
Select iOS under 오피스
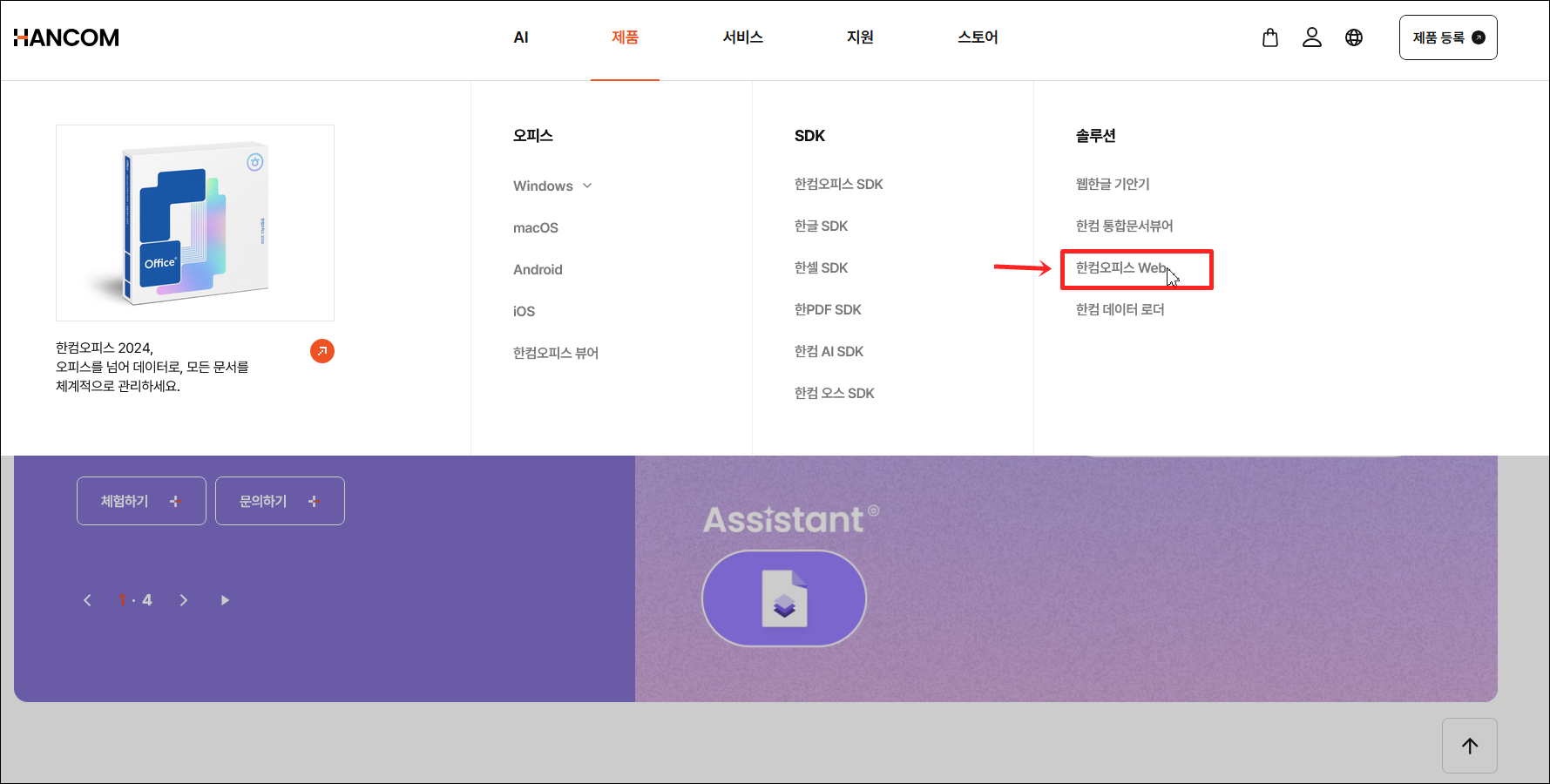click(524, 311)
